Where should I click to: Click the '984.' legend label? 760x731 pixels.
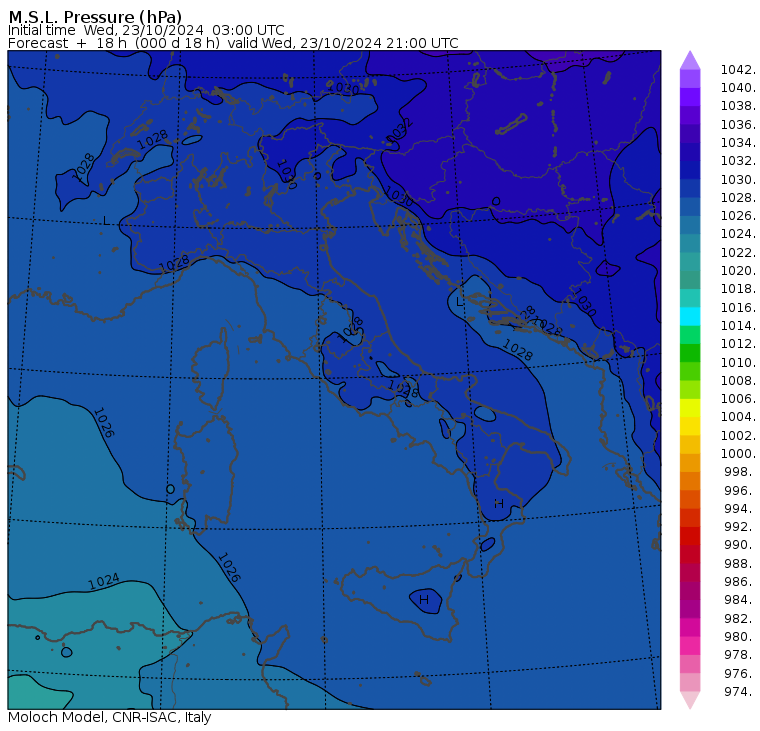pos(740,600)
